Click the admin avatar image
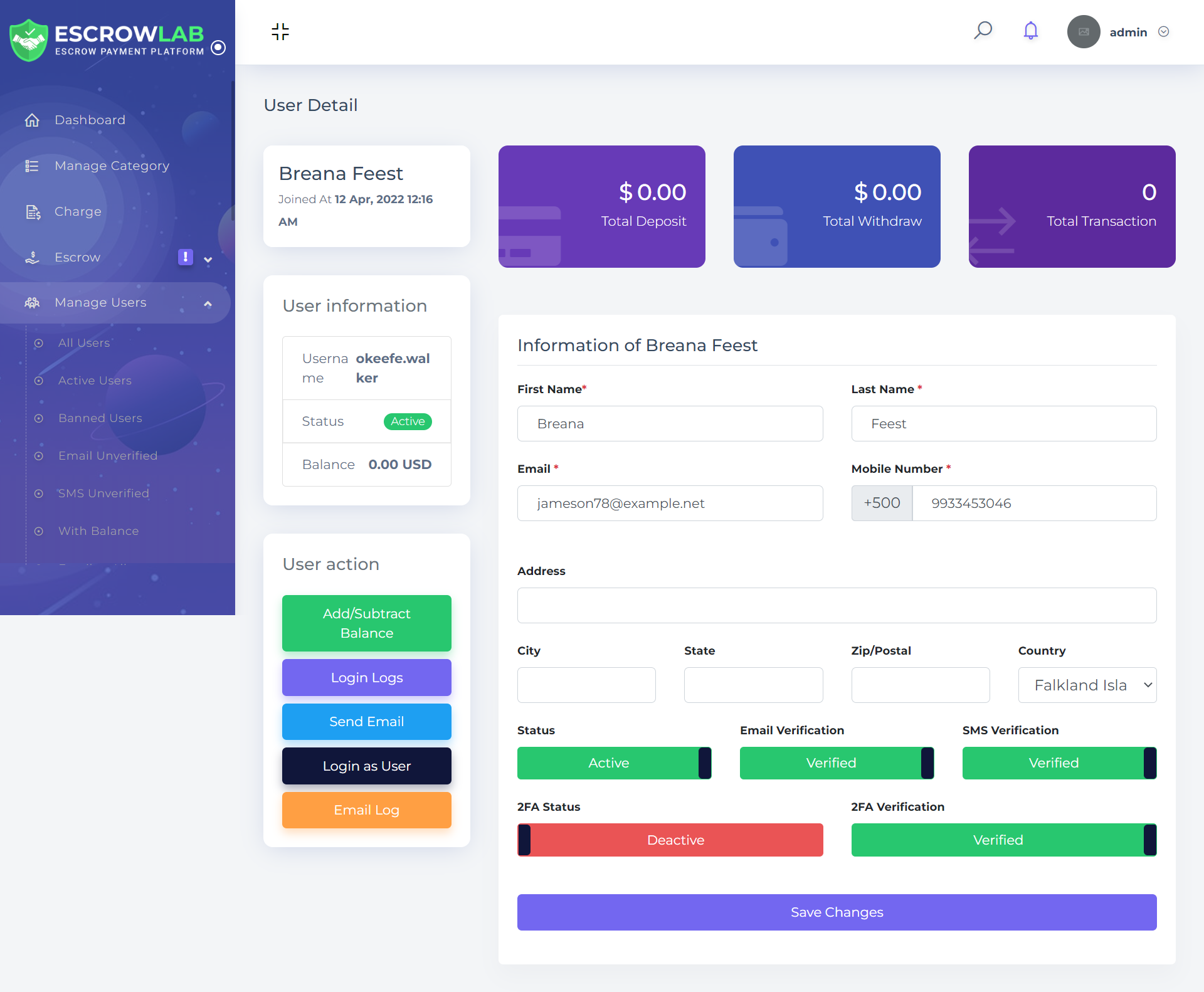This screenshot has width=1204, height=992. coord(1084,32)
